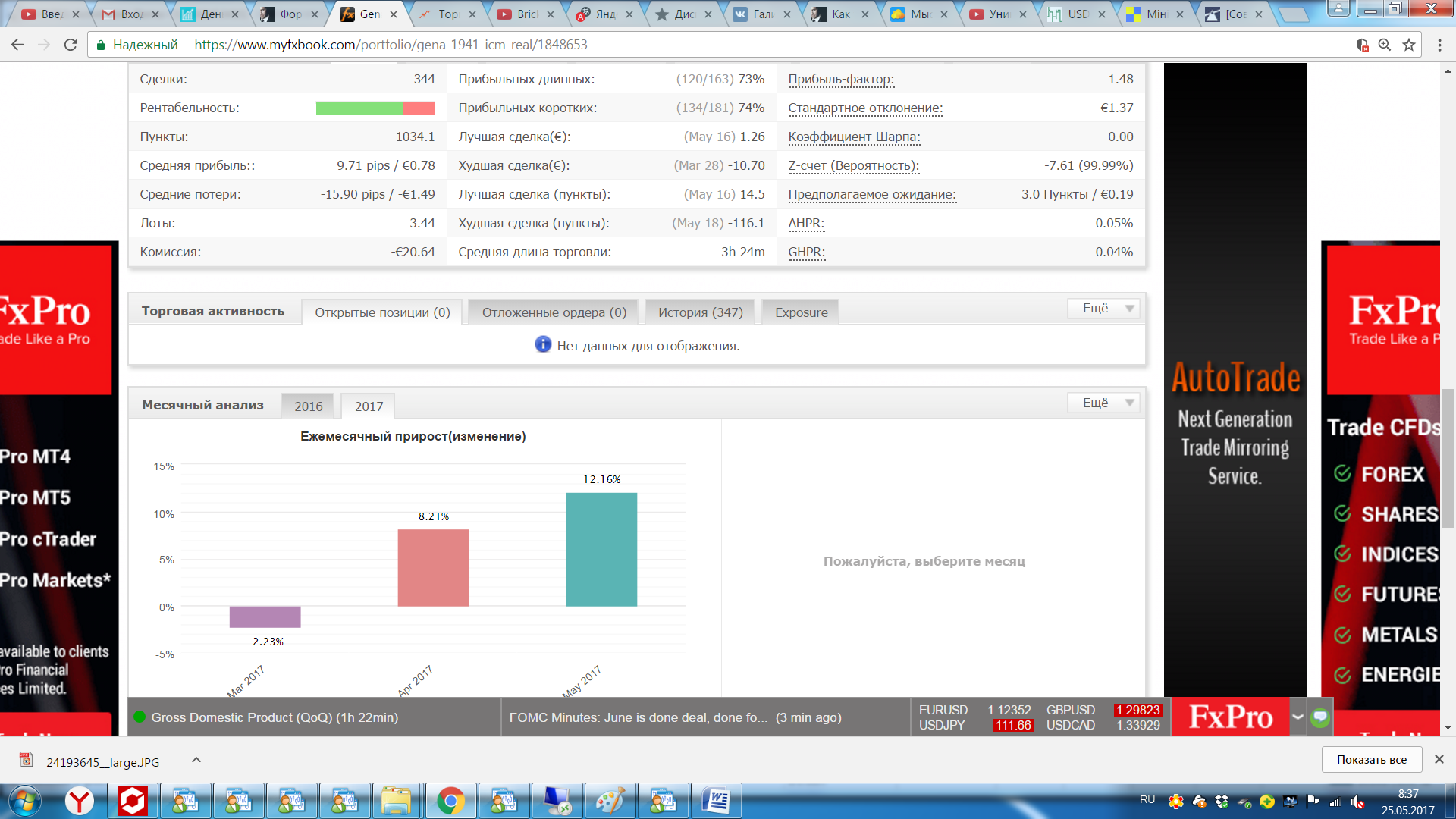The height and width of the screenshot is (819, 1456).
Task: Click the Стандартное отклонение link
Action: 865,108
